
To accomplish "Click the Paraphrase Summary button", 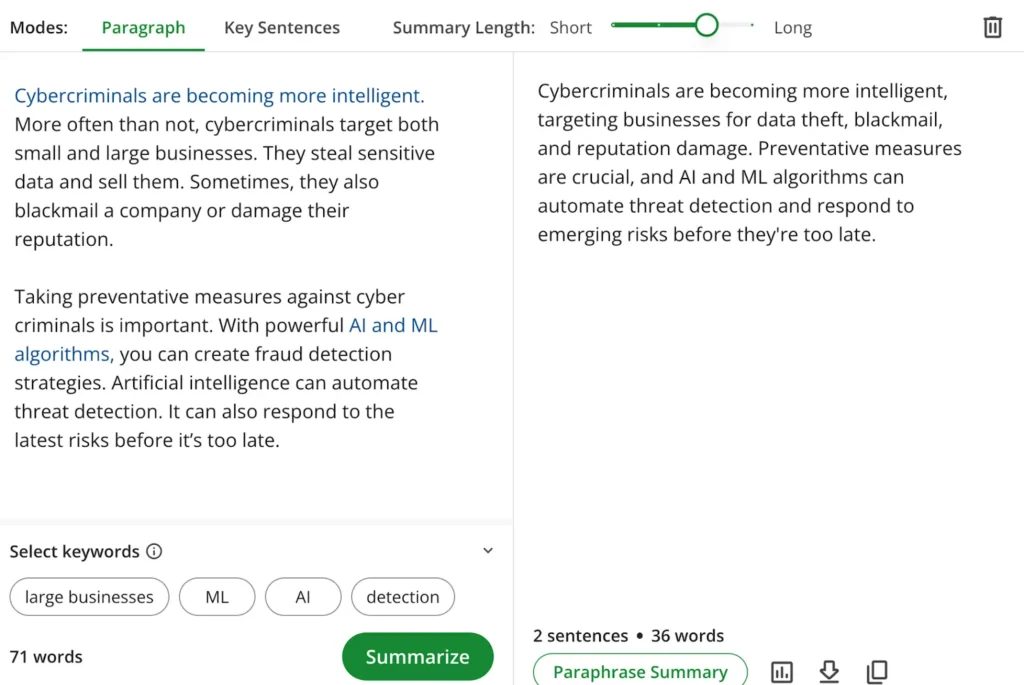I will pos(640,671).
